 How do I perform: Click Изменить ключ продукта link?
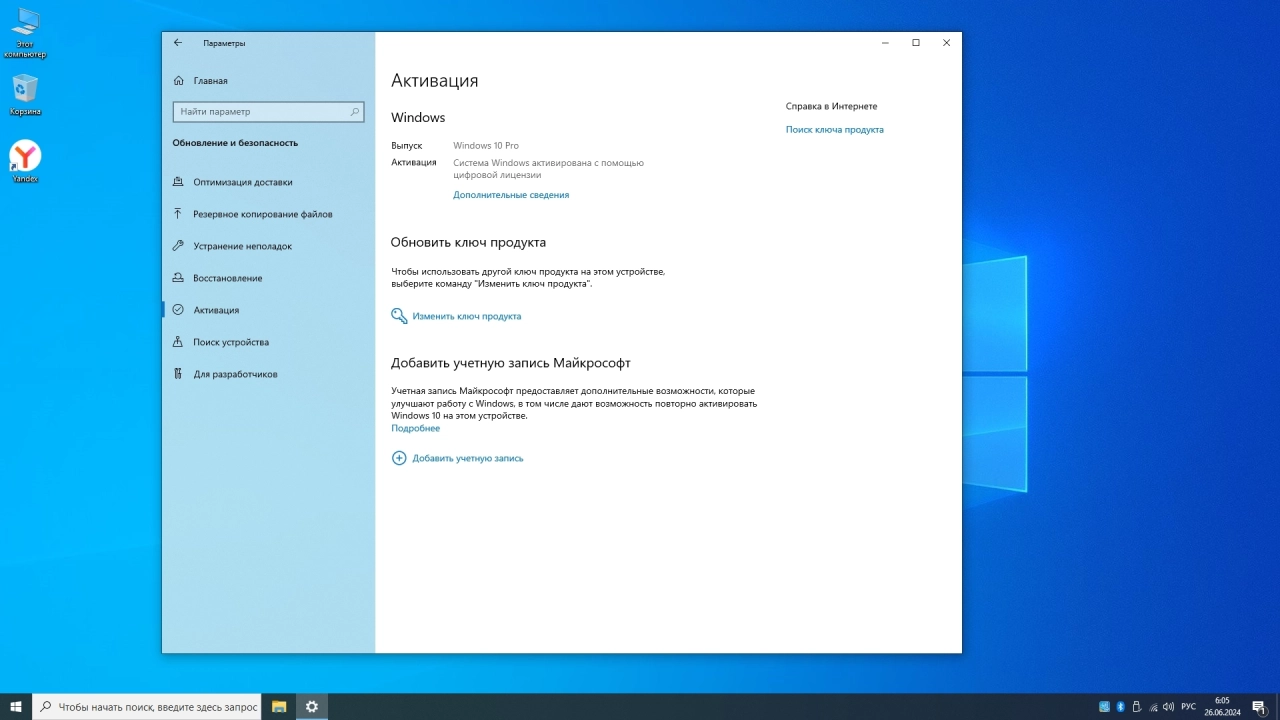(467, 316)
